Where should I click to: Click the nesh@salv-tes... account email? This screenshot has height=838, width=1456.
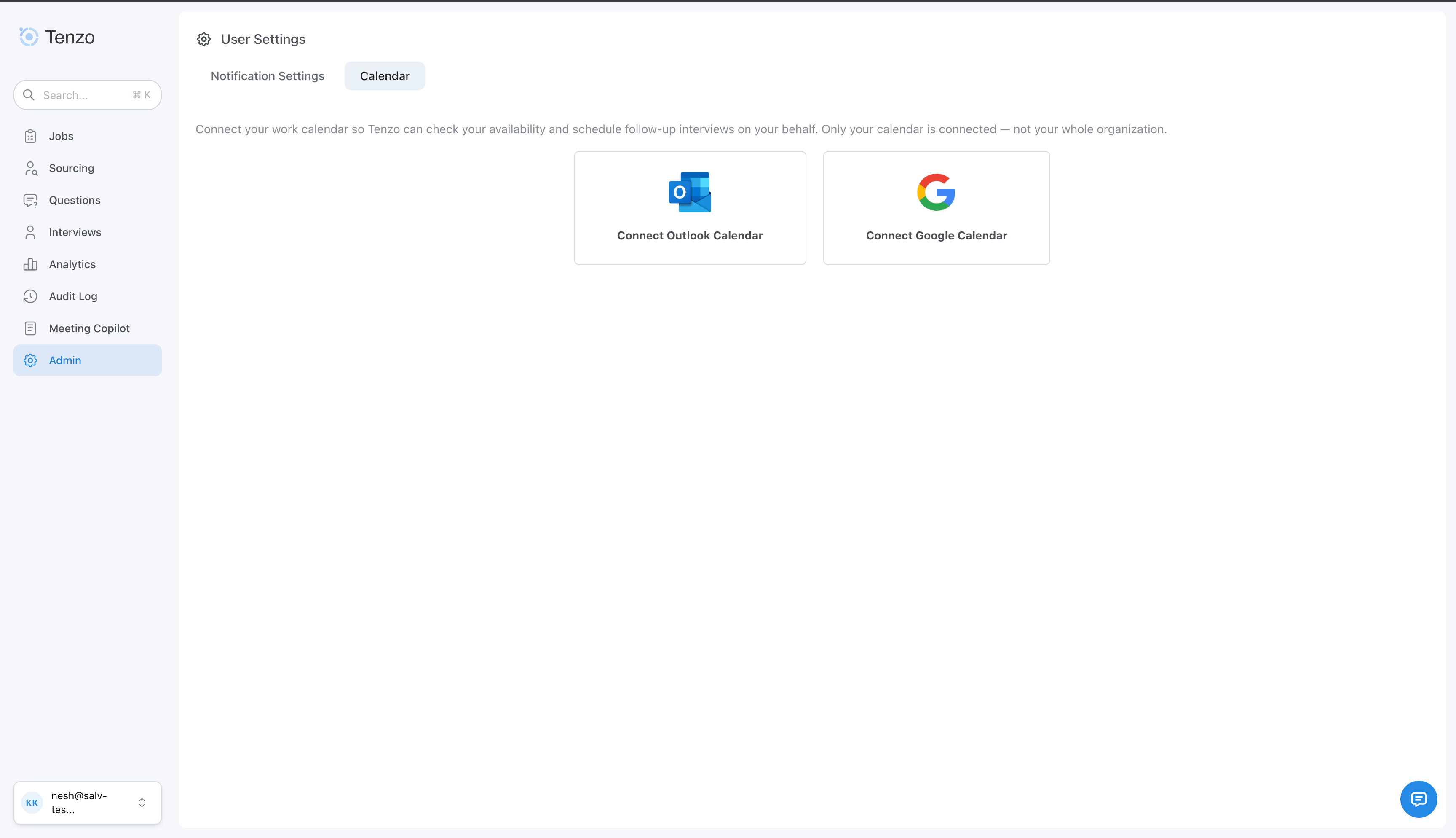(x=79, y=803)
